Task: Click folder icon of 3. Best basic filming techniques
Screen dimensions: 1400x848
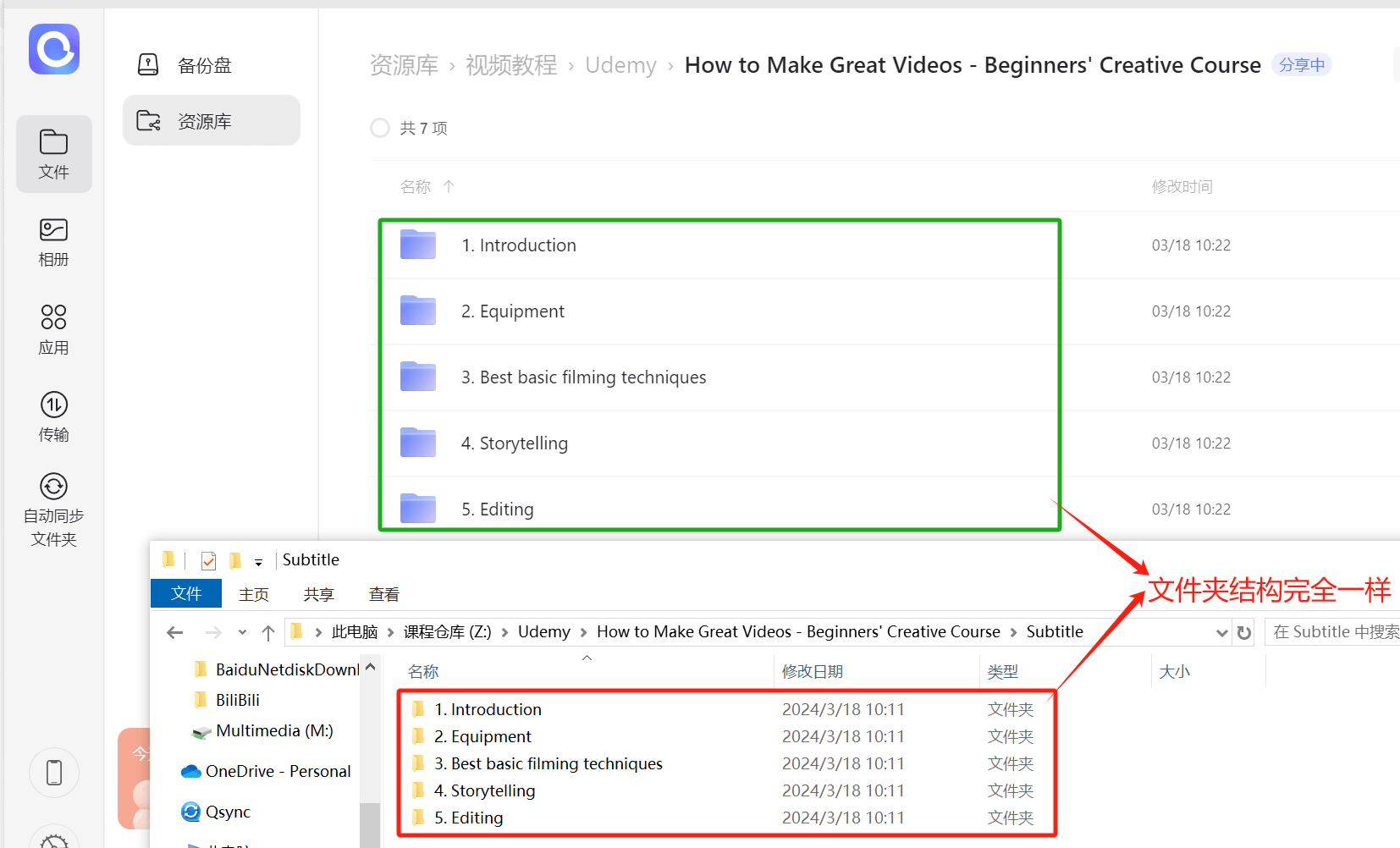Action: tap(418, 377)
